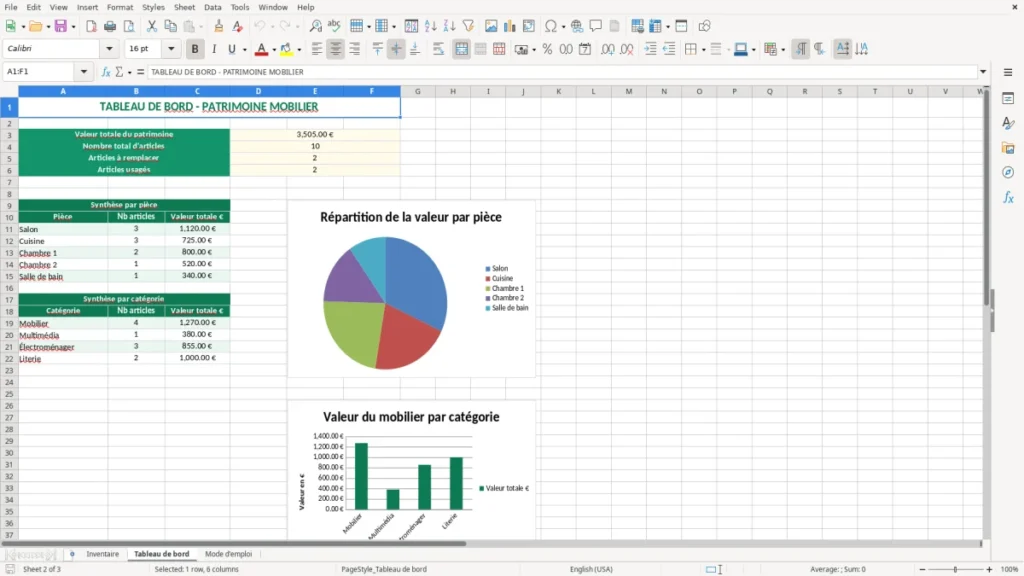The height and width of the screenshot is (576, 1024).
Task: Switch to Mode d'emploi sheet tab
Action: pos(229,554)
